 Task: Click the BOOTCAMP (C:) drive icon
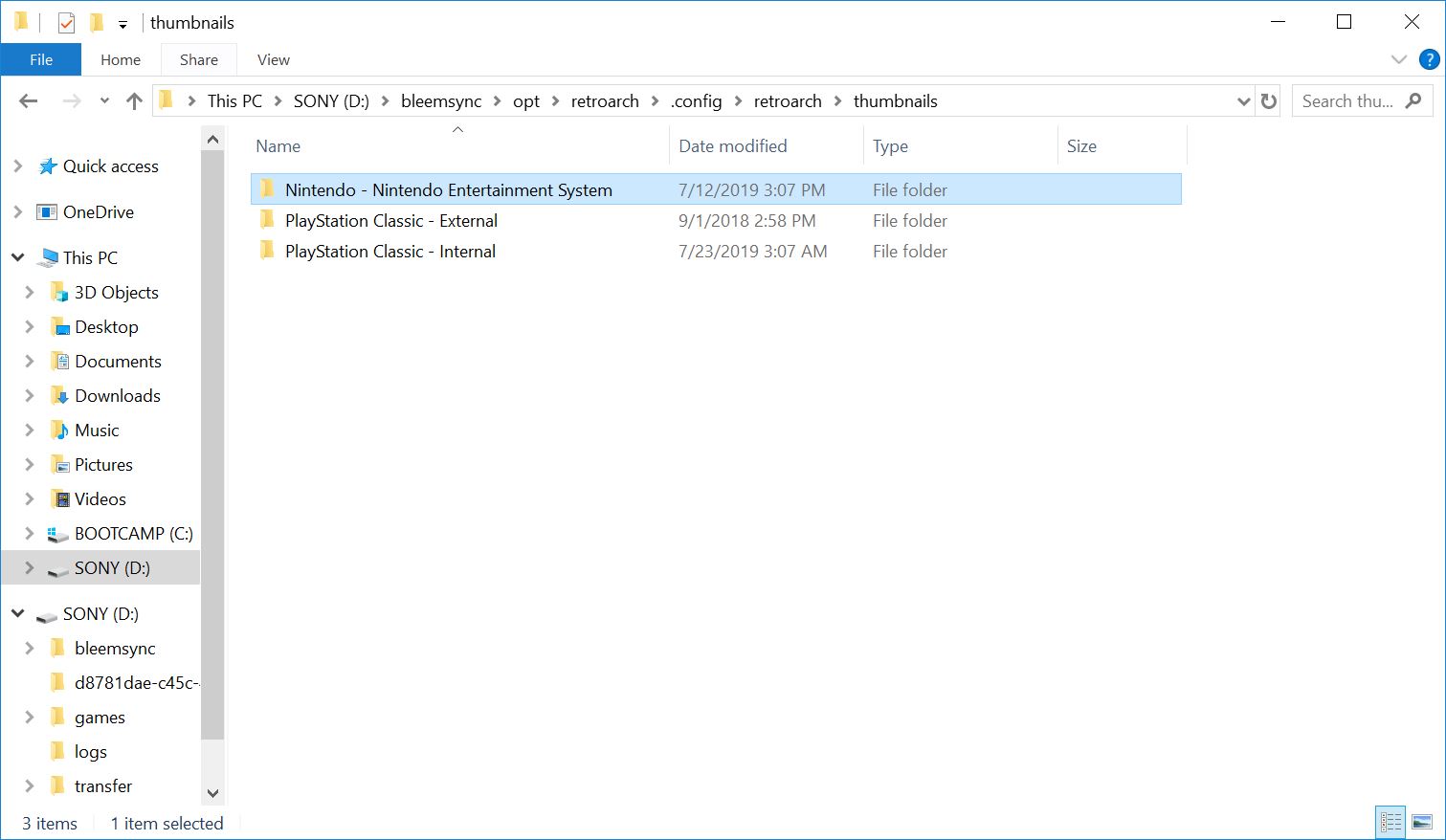(58, 534)
